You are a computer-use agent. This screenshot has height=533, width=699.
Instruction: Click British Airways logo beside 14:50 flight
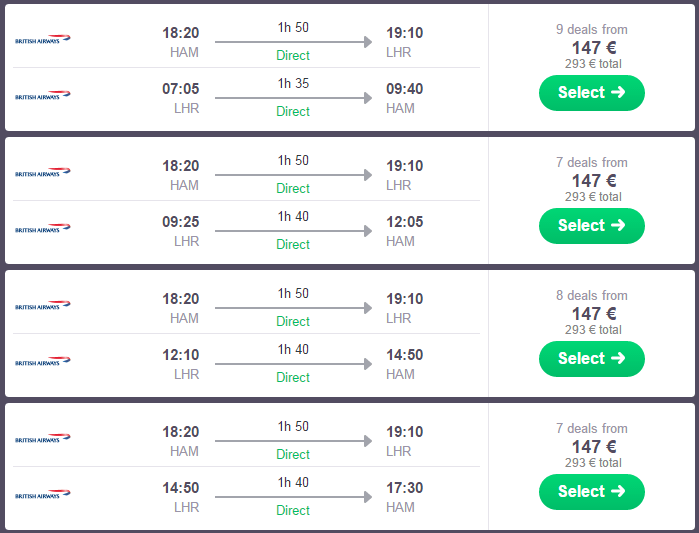pos(43,495)
